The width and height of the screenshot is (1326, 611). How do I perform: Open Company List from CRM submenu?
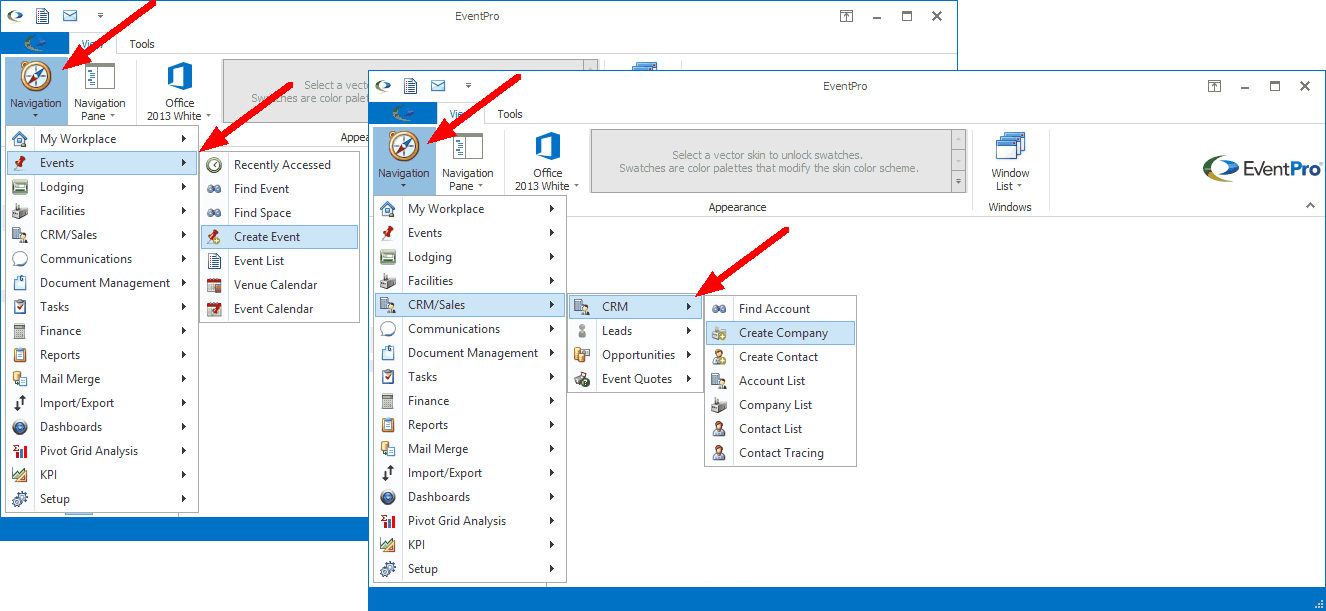(780, 405)
